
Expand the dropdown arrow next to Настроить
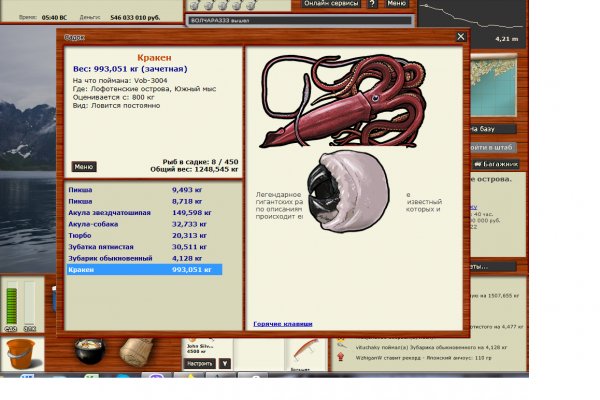click(x=225, y=364)
